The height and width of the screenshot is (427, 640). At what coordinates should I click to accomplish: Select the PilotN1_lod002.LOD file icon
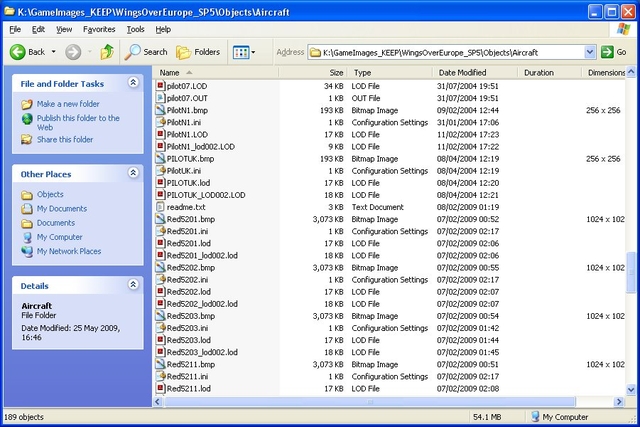tap(160, 146)
